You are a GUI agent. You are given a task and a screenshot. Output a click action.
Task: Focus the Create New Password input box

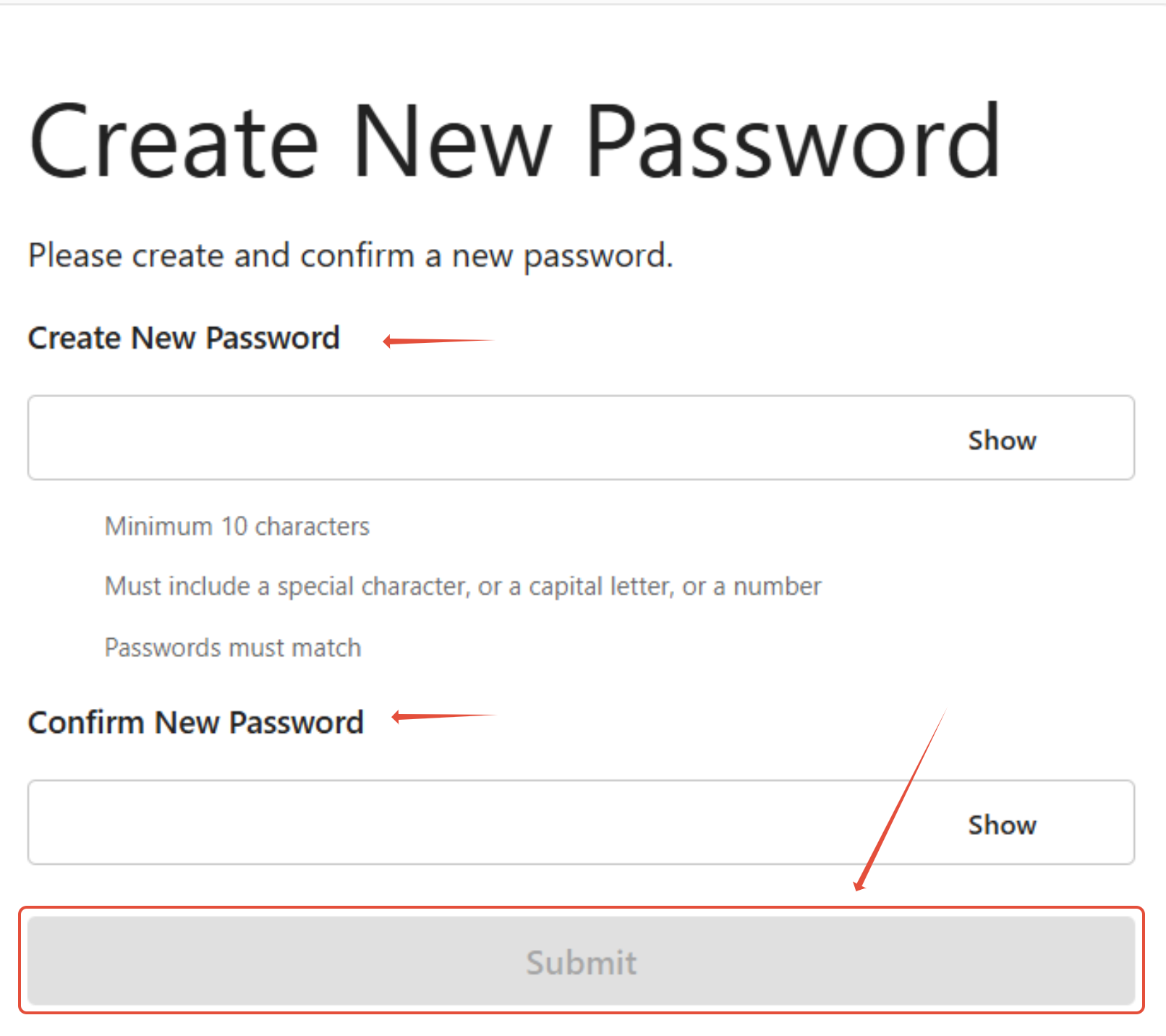[581, 438]
